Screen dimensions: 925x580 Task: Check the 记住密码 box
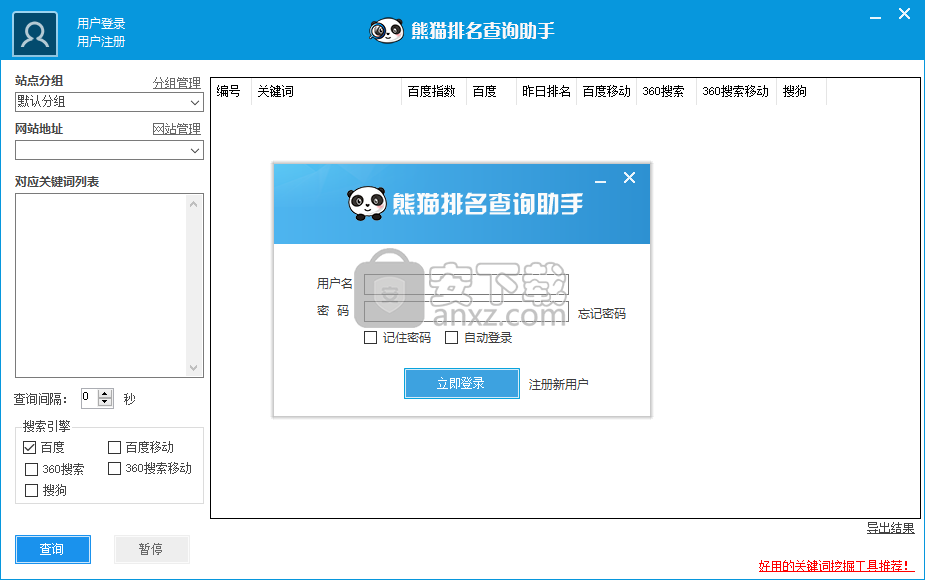click(370, 337)
